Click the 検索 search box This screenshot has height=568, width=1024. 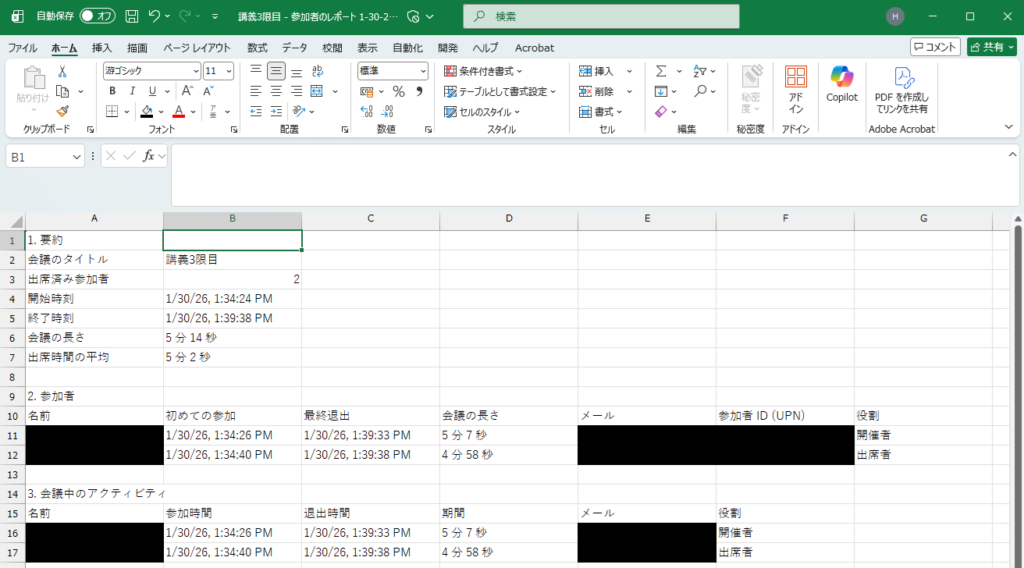(601, 17)
